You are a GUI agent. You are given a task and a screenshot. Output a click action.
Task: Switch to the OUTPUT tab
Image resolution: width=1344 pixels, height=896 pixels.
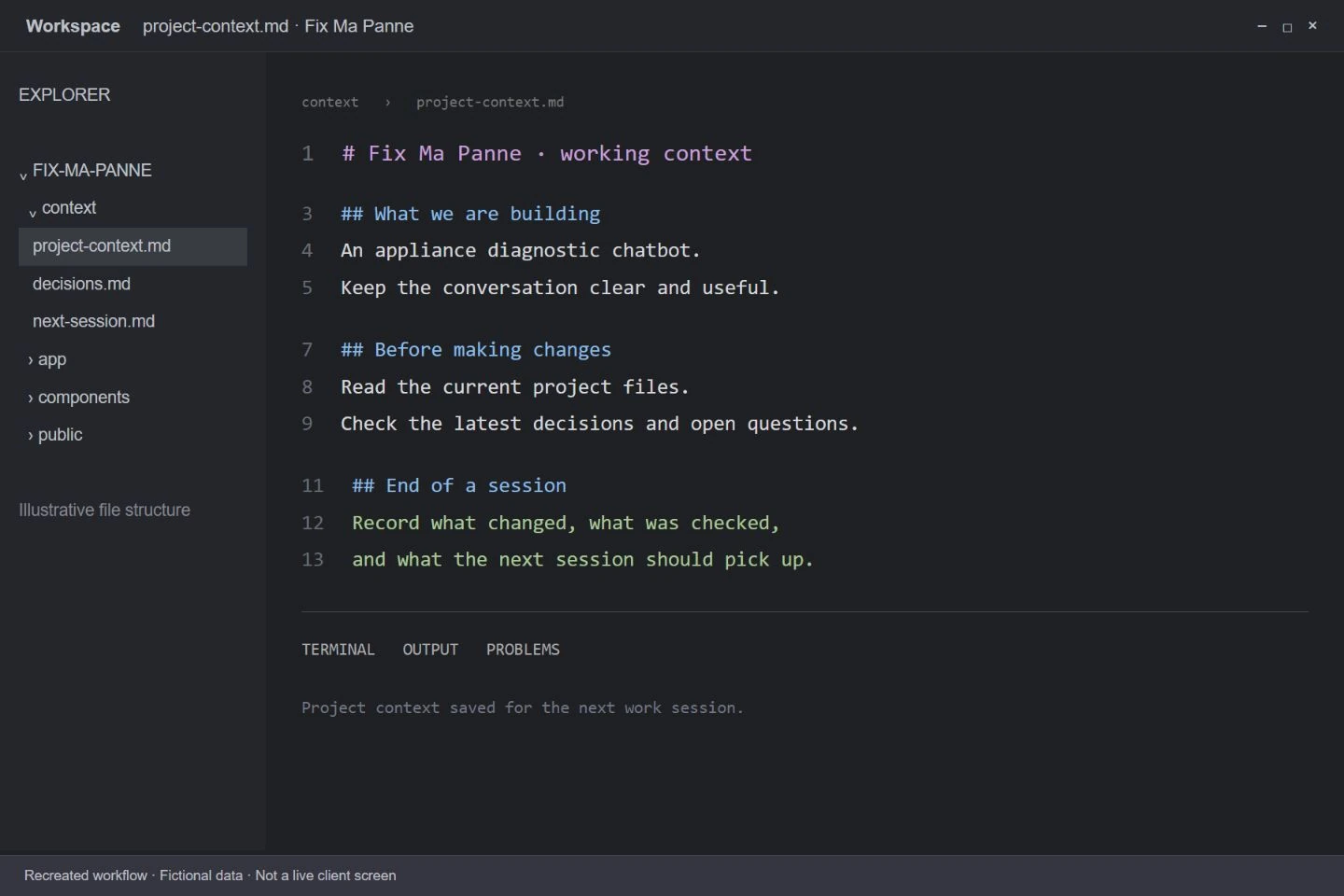coord(430,650)
